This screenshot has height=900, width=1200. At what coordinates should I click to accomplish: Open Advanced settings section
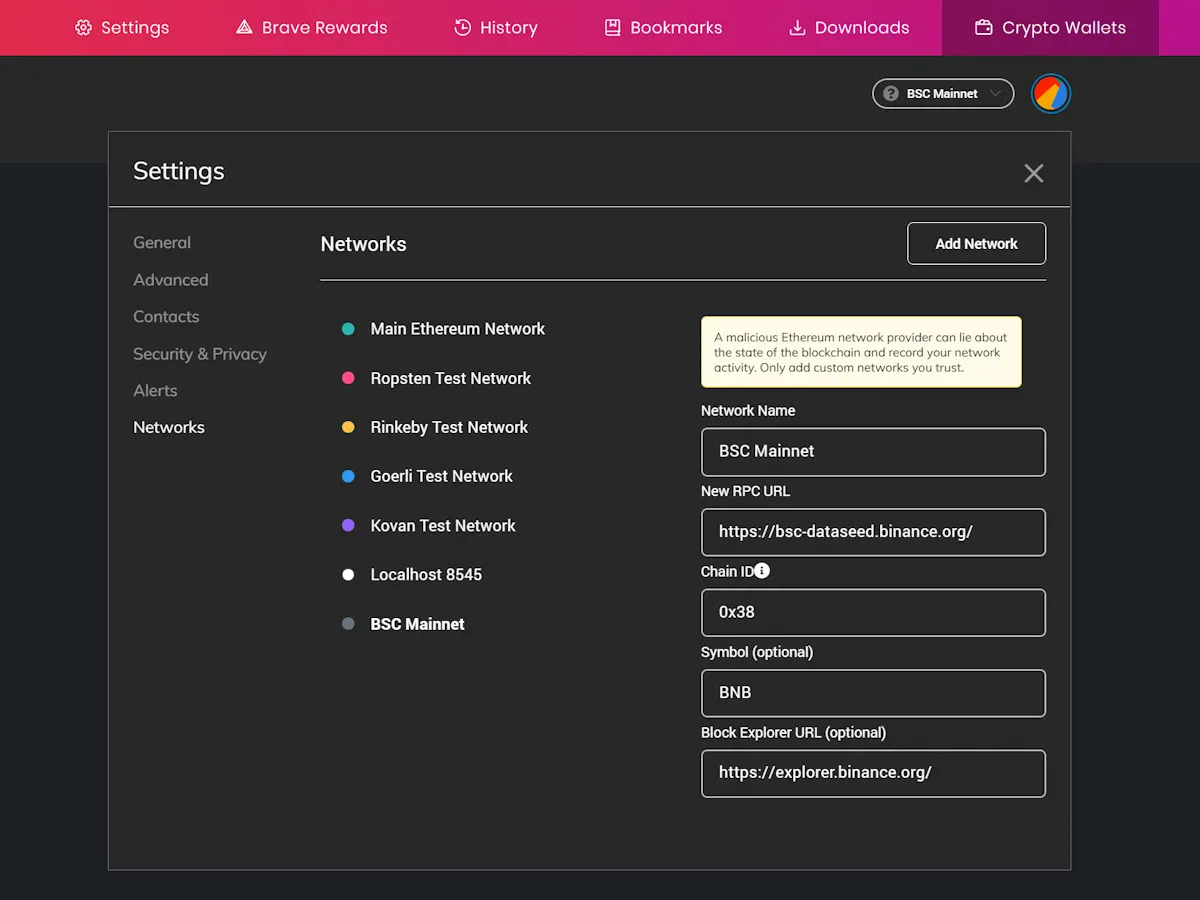coord(171,280)
